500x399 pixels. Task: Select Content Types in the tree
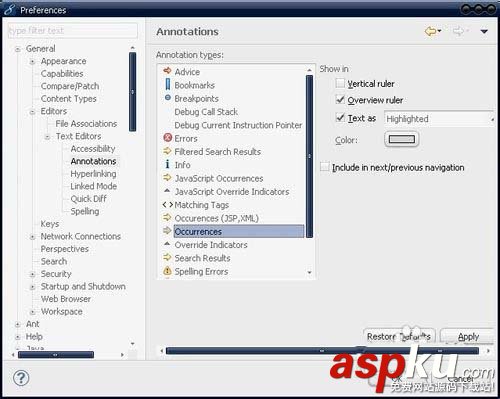[68, 99]
